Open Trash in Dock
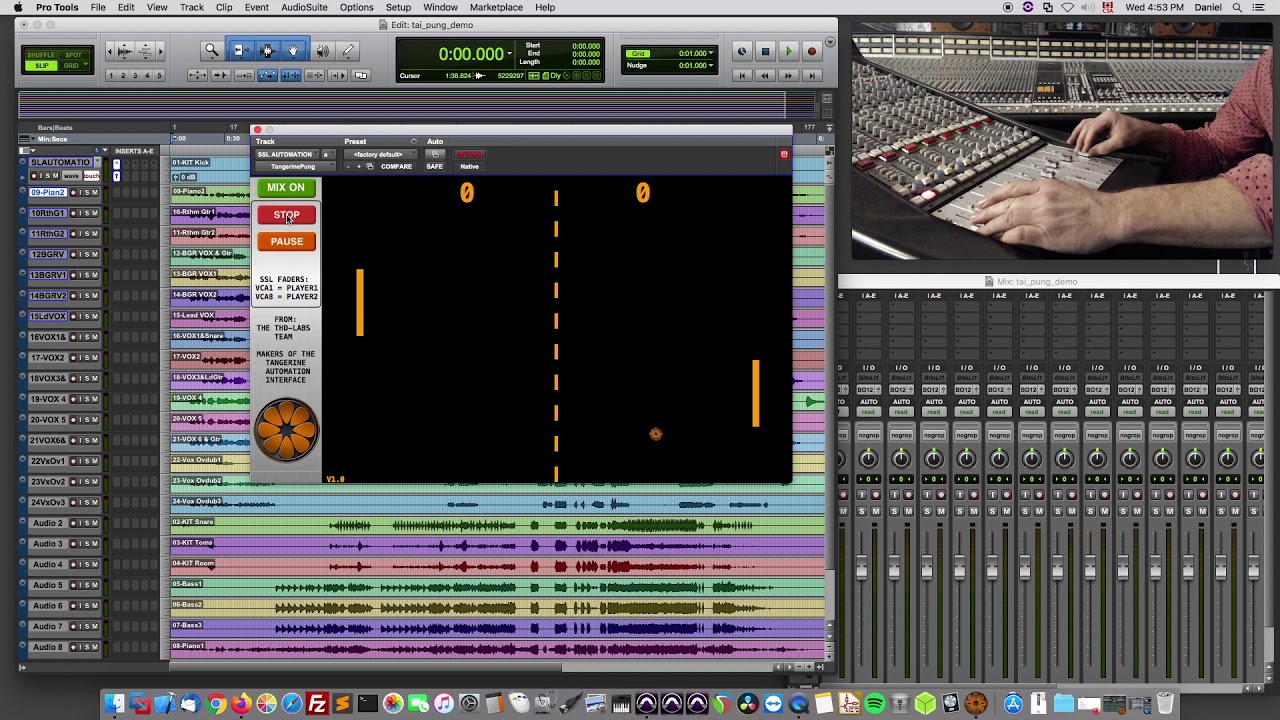 coord(1165,704)
